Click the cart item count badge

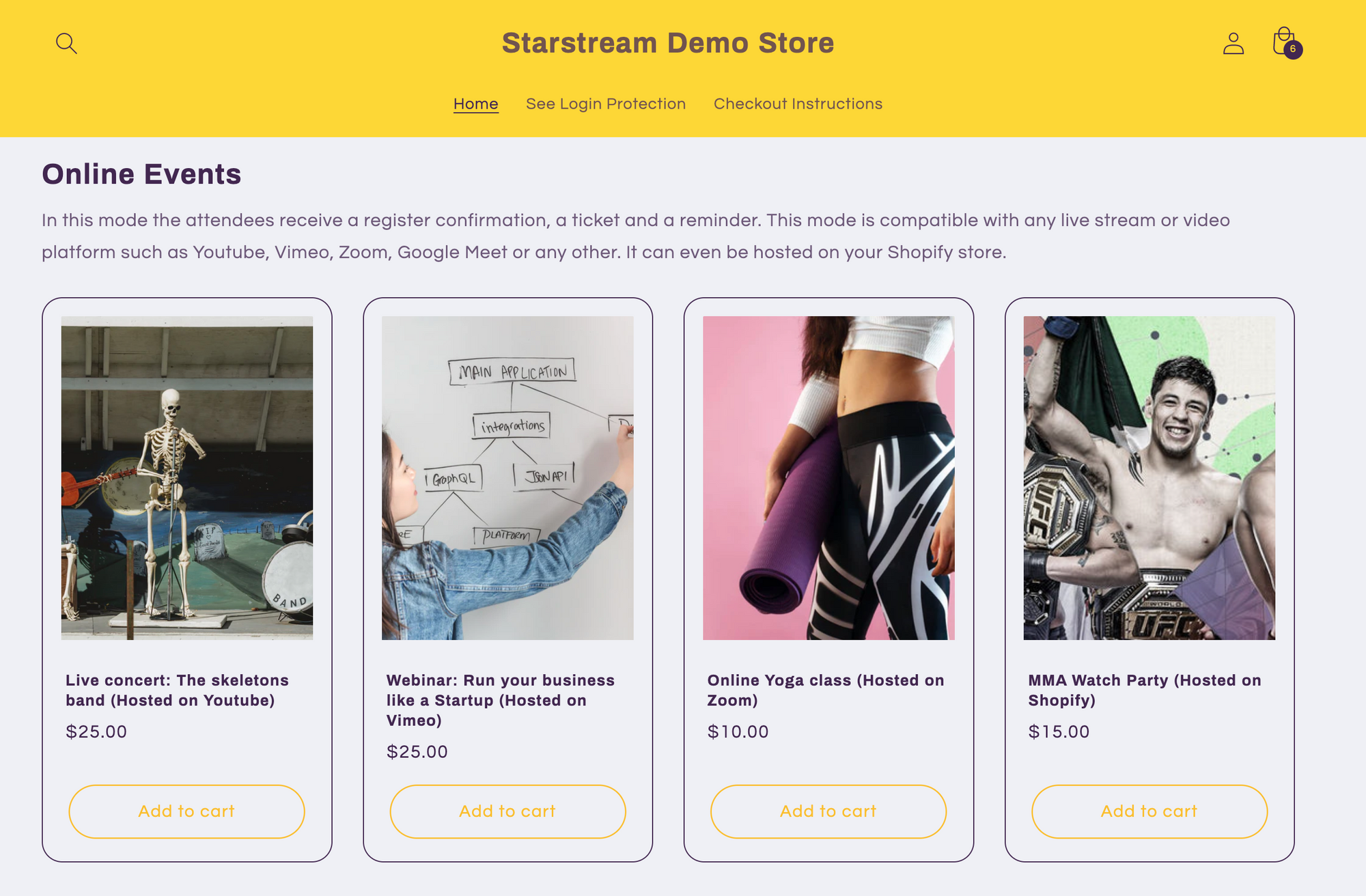pyautogui.click(x=1292, y=49)
